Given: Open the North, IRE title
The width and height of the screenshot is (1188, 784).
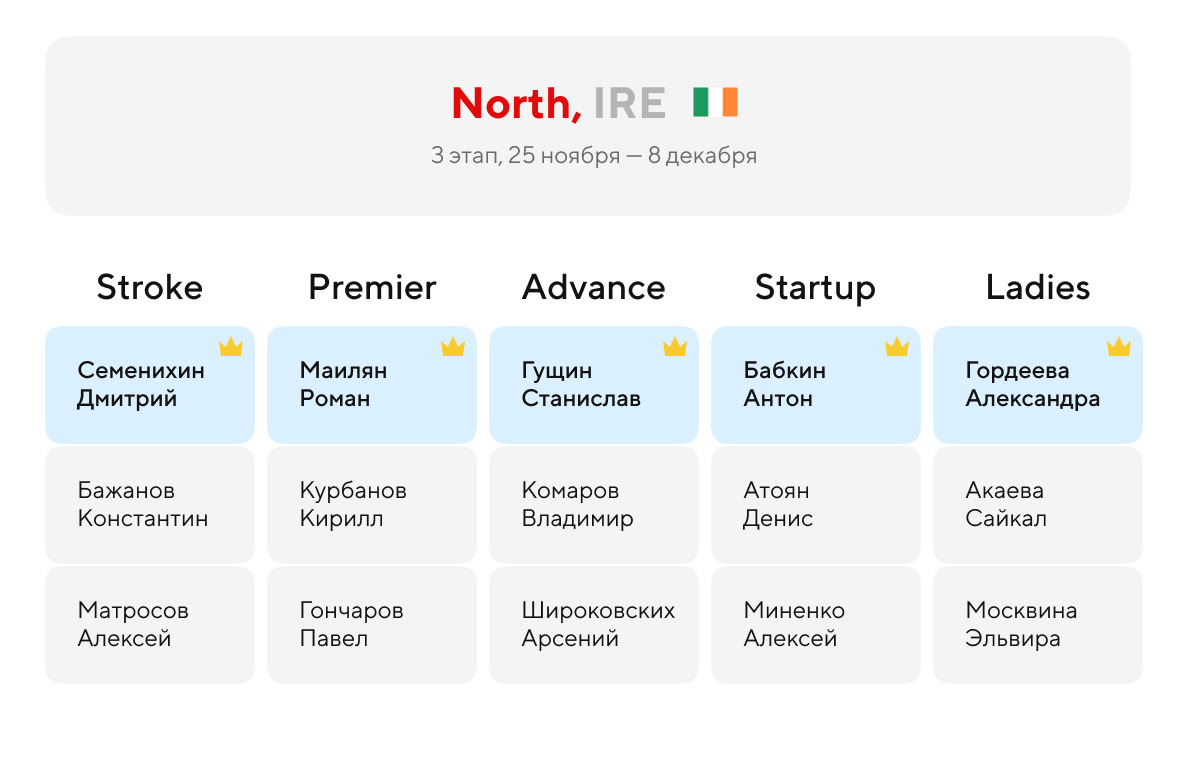Looking at the screenshot, I should pos(558,103).
